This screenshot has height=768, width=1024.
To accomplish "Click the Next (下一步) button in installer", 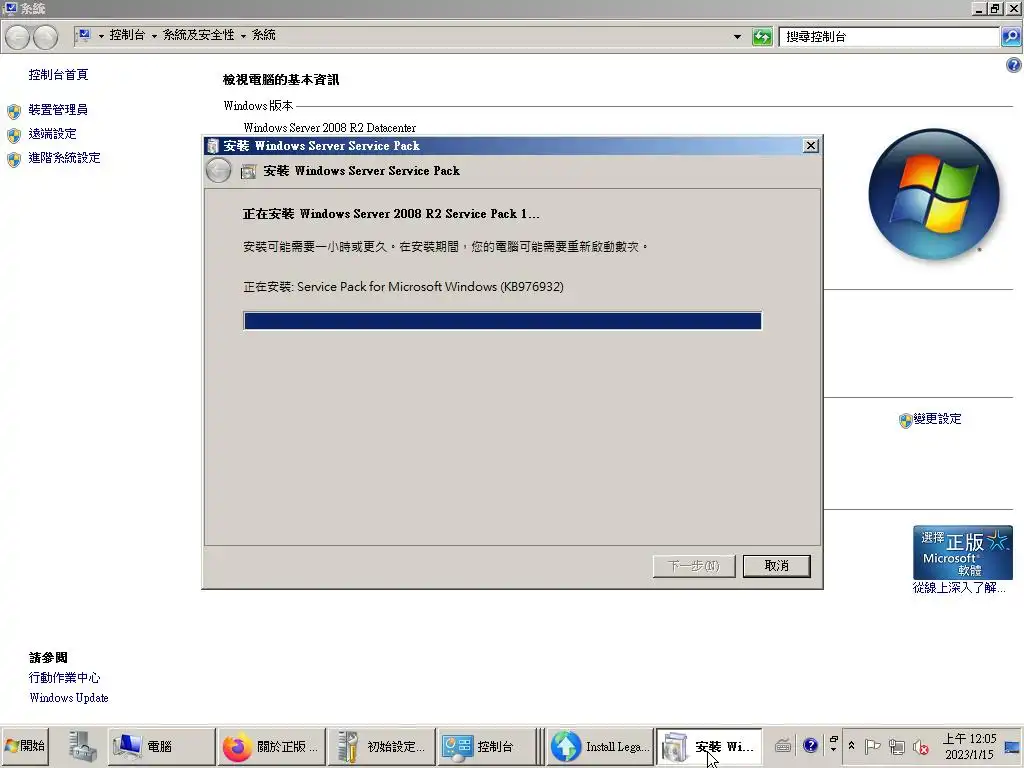I will click(694, 566).
